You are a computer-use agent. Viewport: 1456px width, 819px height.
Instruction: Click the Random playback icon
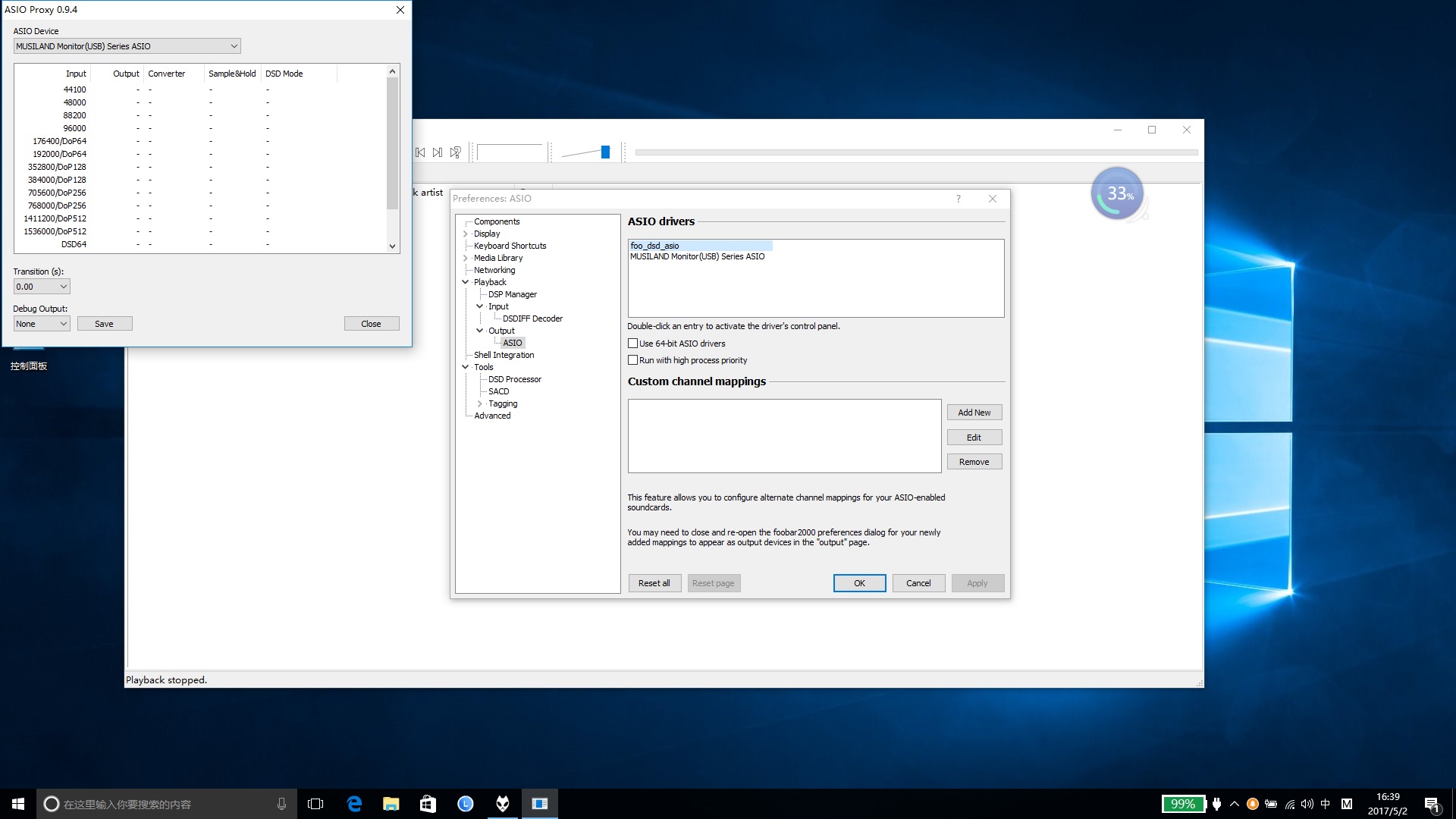point(455,152)
